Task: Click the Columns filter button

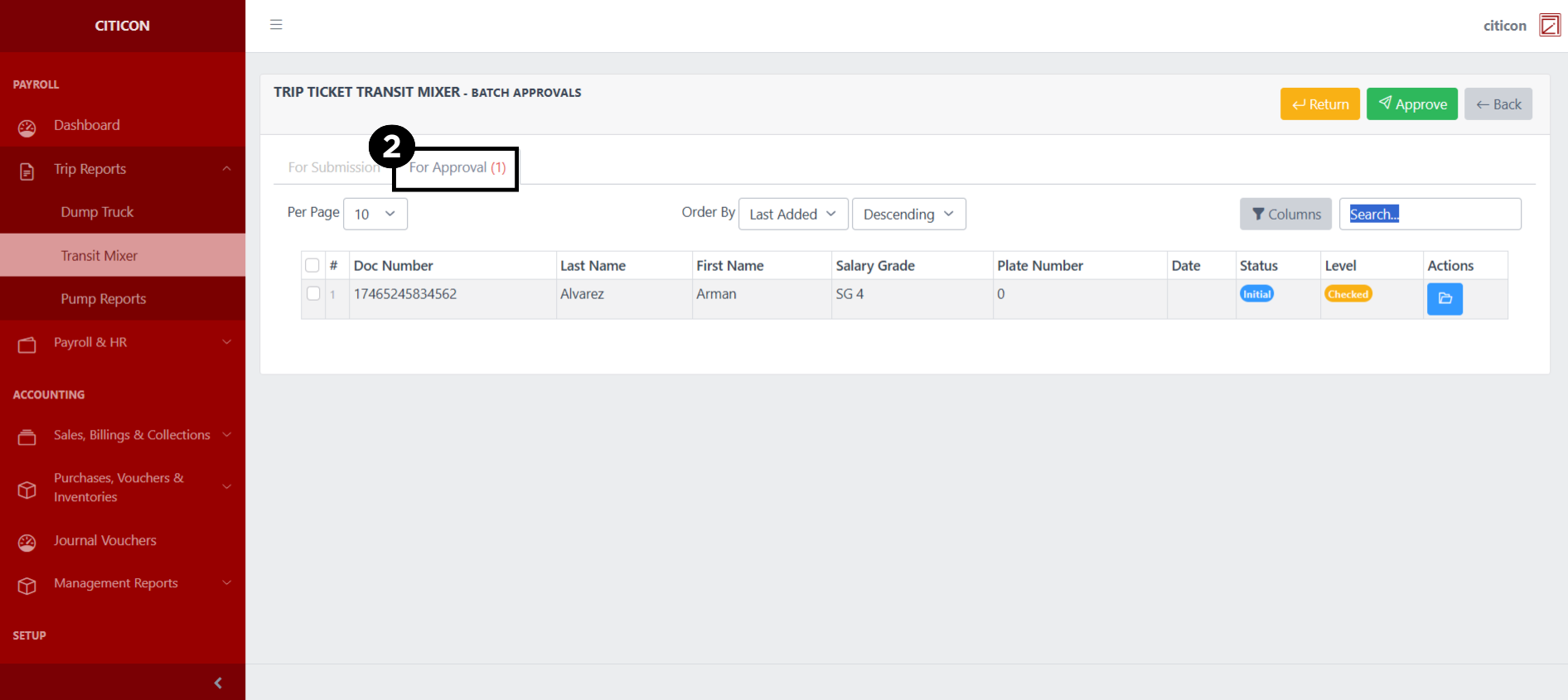Action: coord(1285,214)
